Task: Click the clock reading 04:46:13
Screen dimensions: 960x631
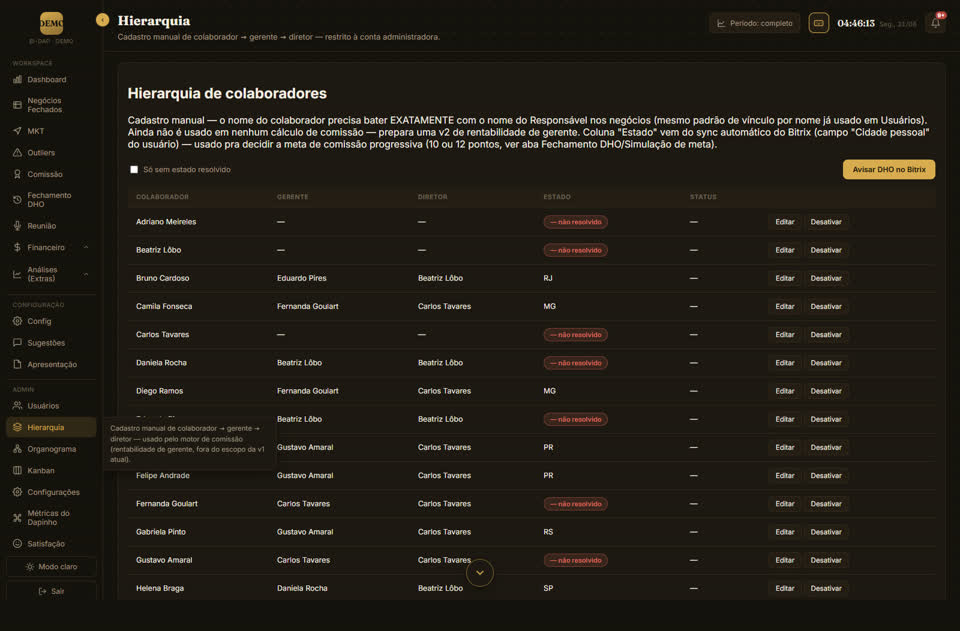Action: click(856, 23)
